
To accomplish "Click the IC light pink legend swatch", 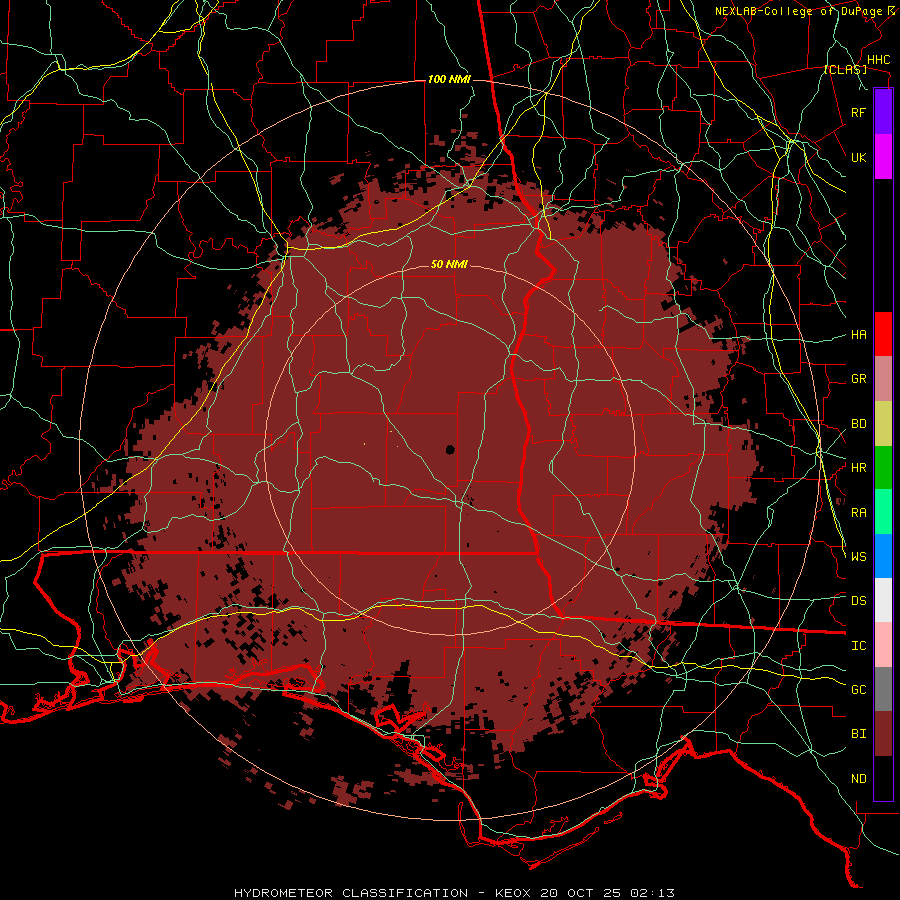I will tap(883, 645).
